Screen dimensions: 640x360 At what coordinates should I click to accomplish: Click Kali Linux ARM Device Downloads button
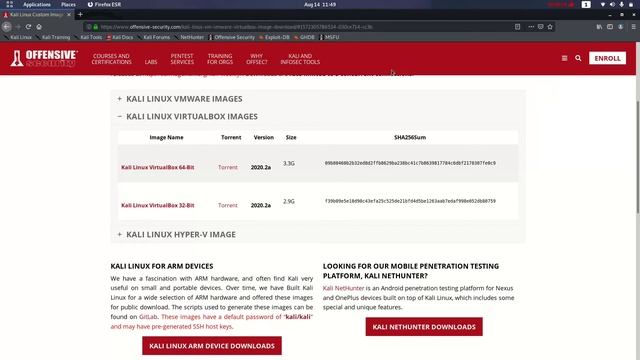coord(212,346)
